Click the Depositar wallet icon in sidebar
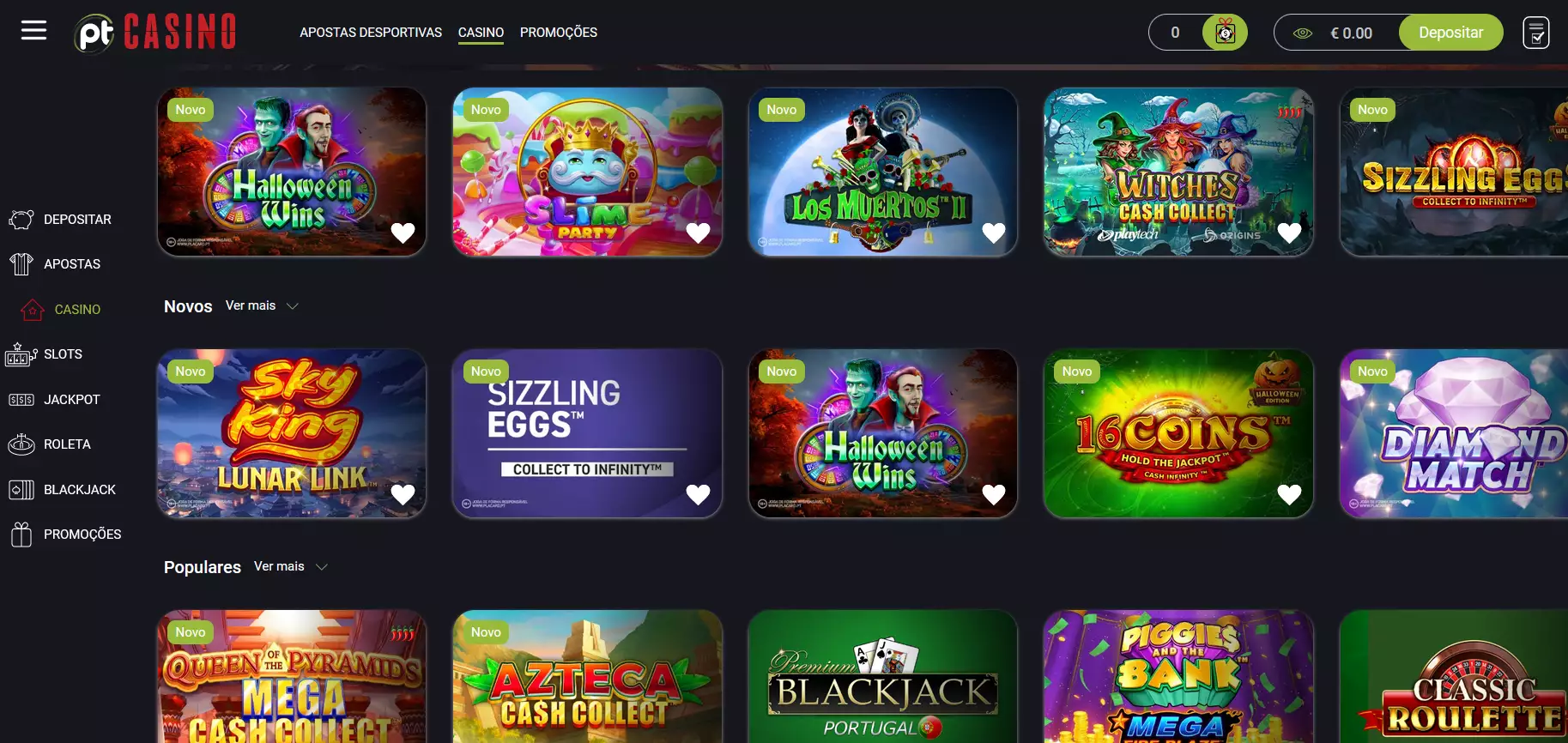 (21, 220)
